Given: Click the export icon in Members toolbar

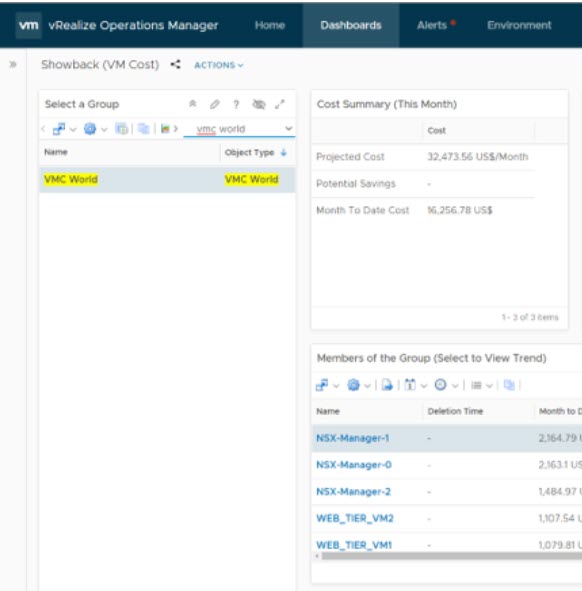Looking at the screenshot, I should (387, 385).
